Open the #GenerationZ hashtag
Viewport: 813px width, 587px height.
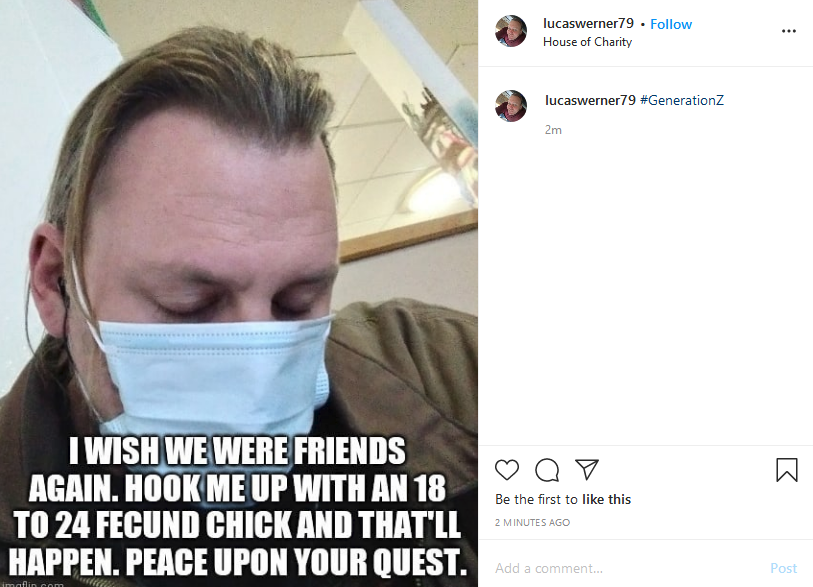point(682,100)
